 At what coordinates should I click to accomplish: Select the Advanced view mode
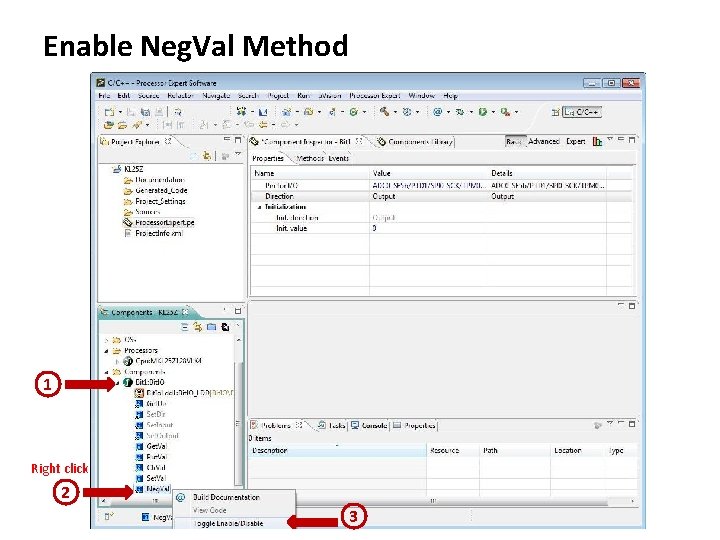pyautogui.click(x=544, y=141)
